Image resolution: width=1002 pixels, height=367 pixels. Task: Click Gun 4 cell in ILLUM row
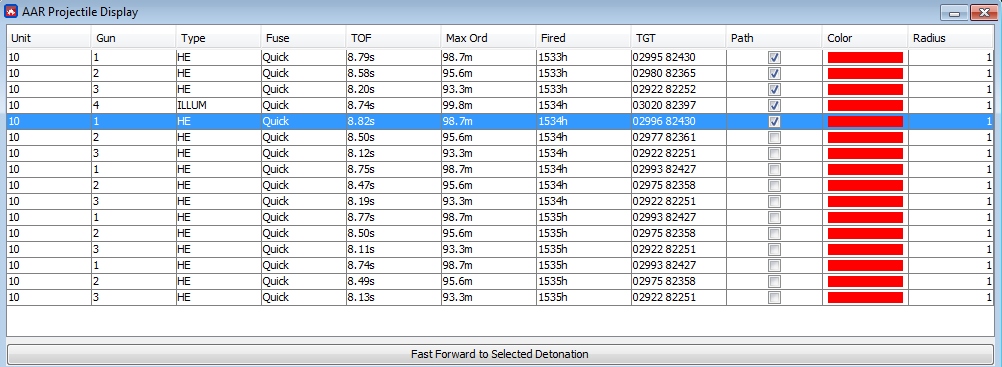[134, 105]
